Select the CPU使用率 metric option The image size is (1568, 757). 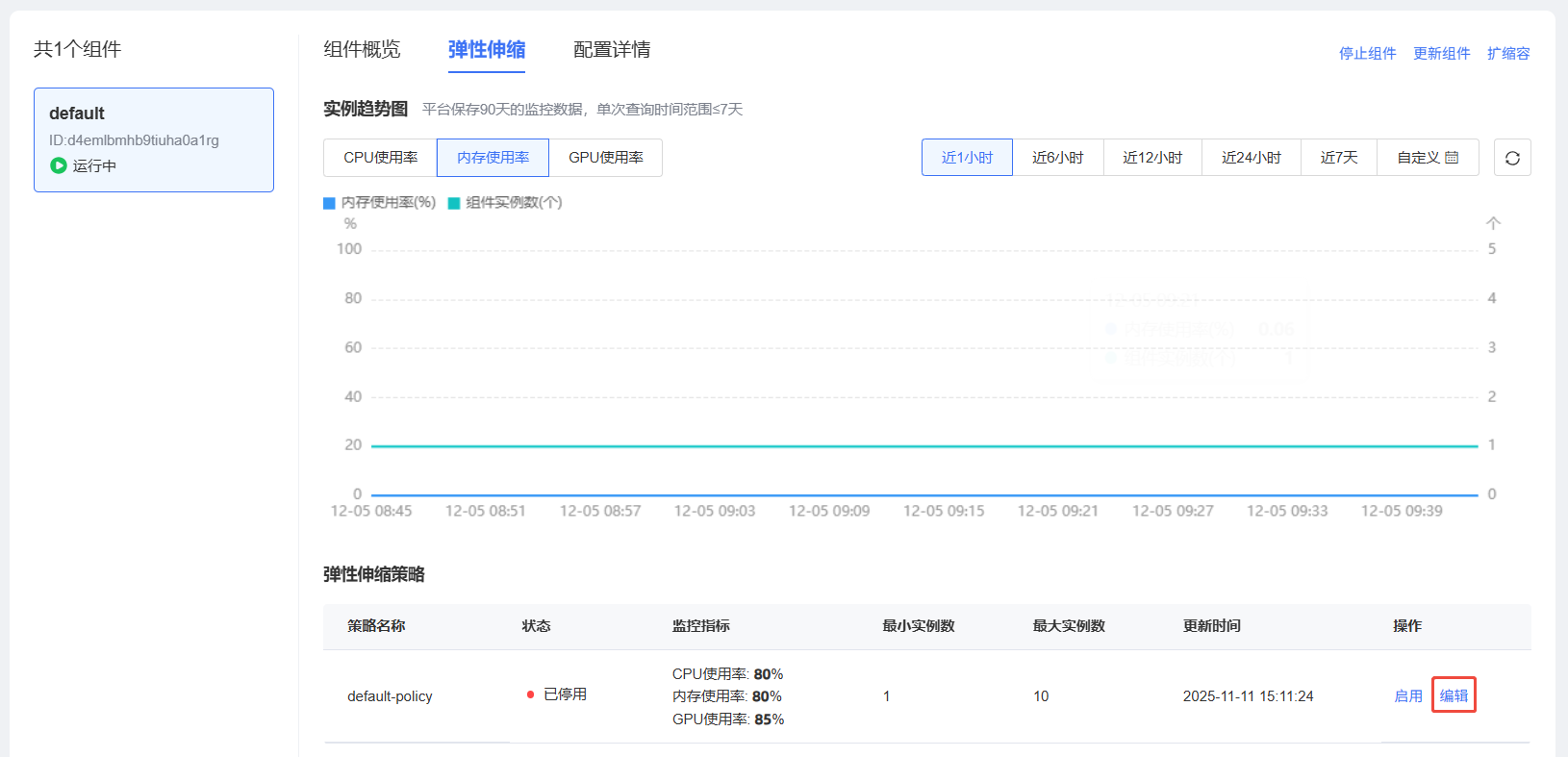point(380,158)
